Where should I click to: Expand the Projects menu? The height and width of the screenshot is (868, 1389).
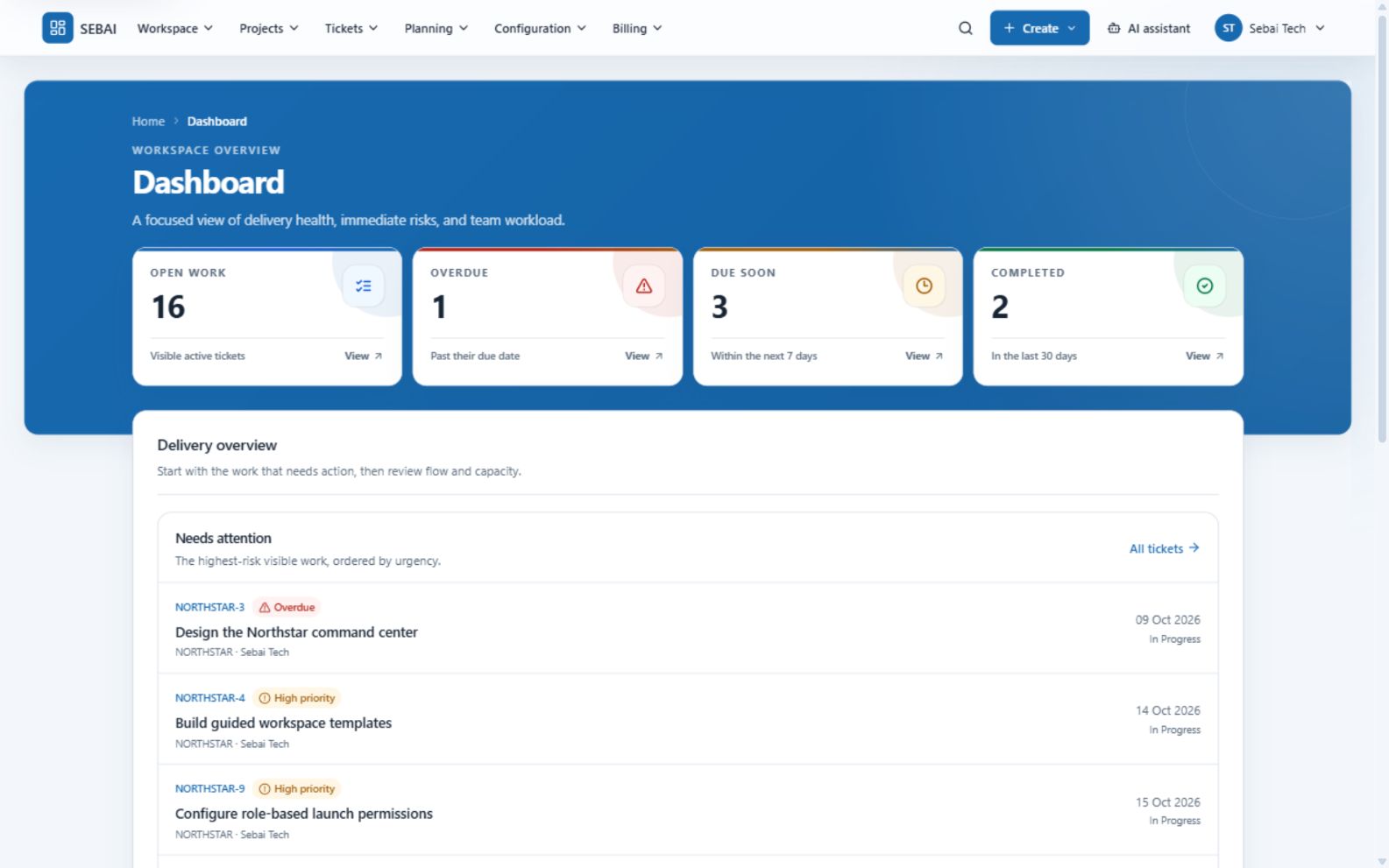tap(269, 28)
